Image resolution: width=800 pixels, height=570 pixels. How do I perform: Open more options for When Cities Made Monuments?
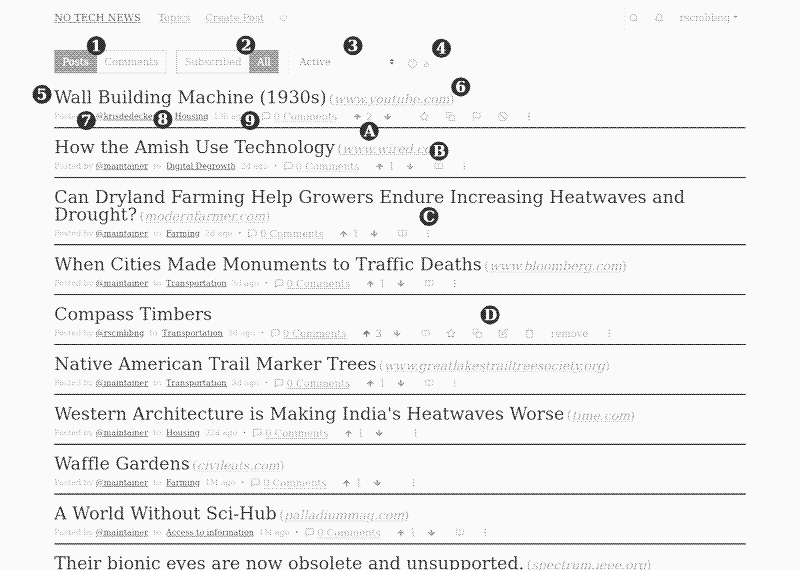[x=455, y=284]
